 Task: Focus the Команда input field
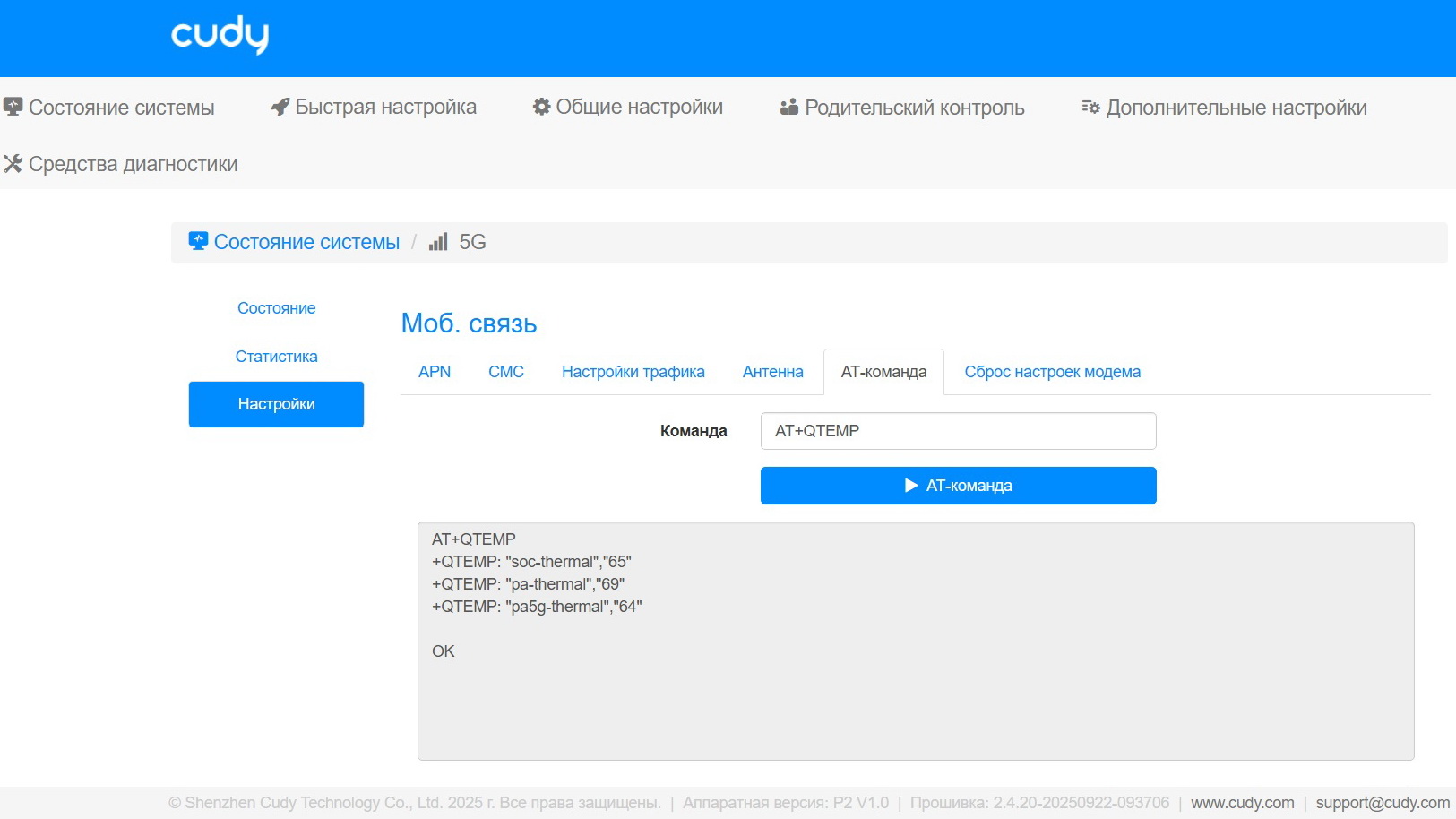(x=959, y=431)
